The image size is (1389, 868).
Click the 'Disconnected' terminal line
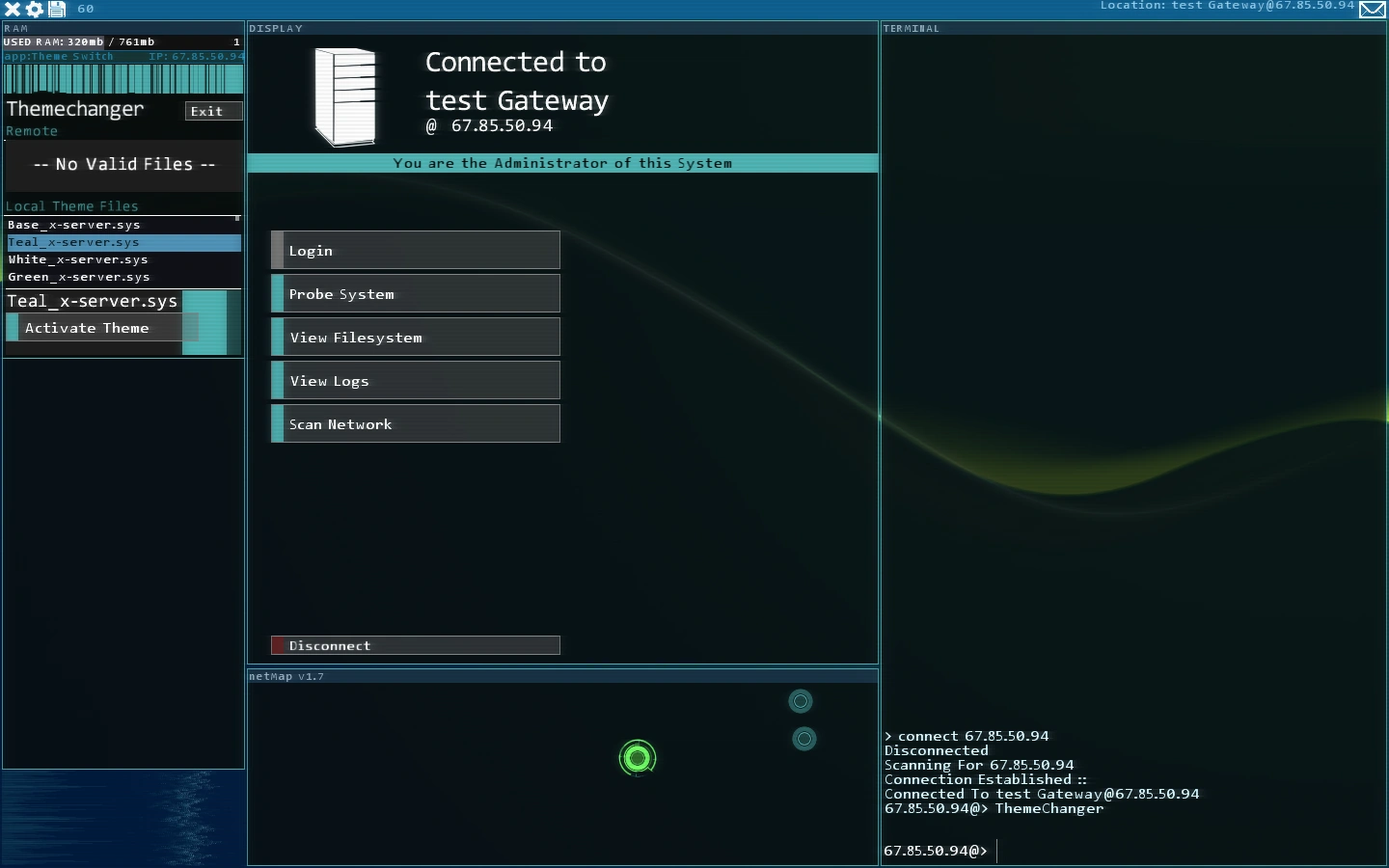[936, 750]
